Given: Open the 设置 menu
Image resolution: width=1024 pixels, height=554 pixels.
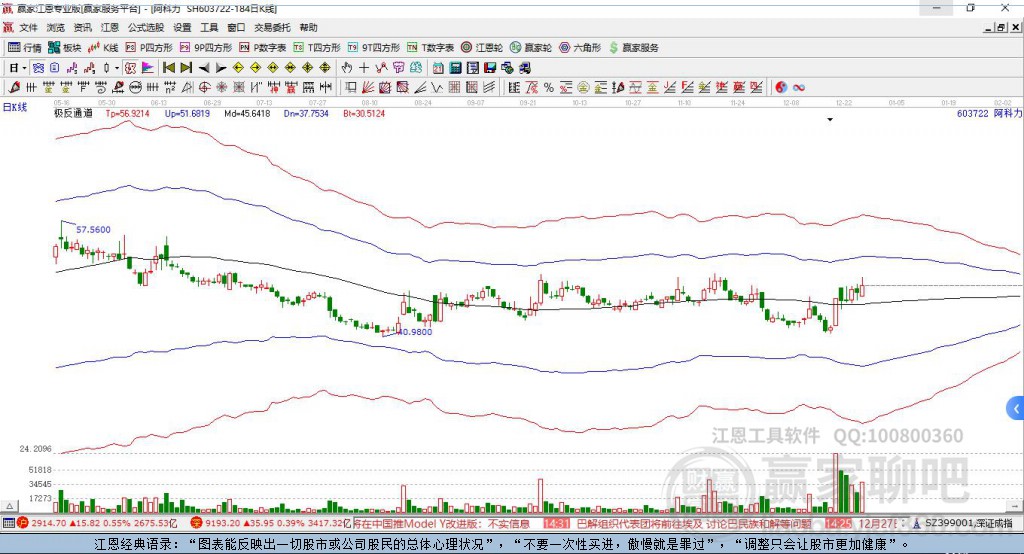Looking at the screenshot, I should point(182,27).
